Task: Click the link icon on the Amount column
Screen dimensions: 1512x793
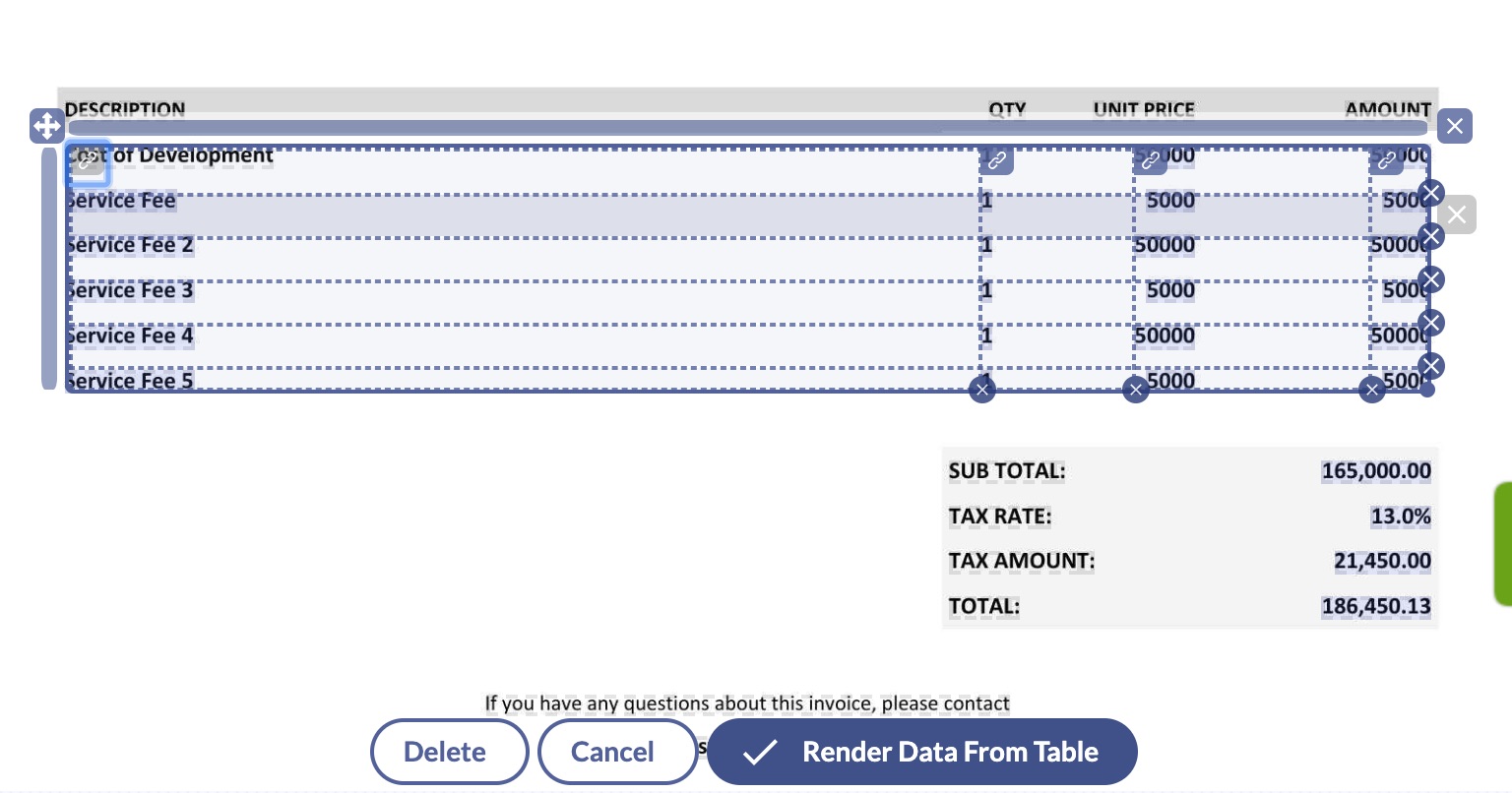Action: tap(1386, 160)
